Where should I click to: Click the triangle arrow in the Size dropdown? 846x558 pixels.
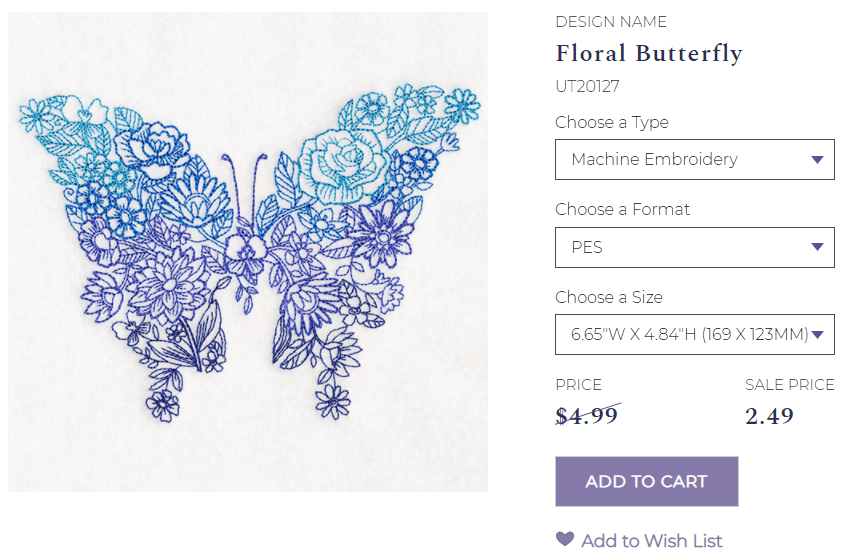817,335
